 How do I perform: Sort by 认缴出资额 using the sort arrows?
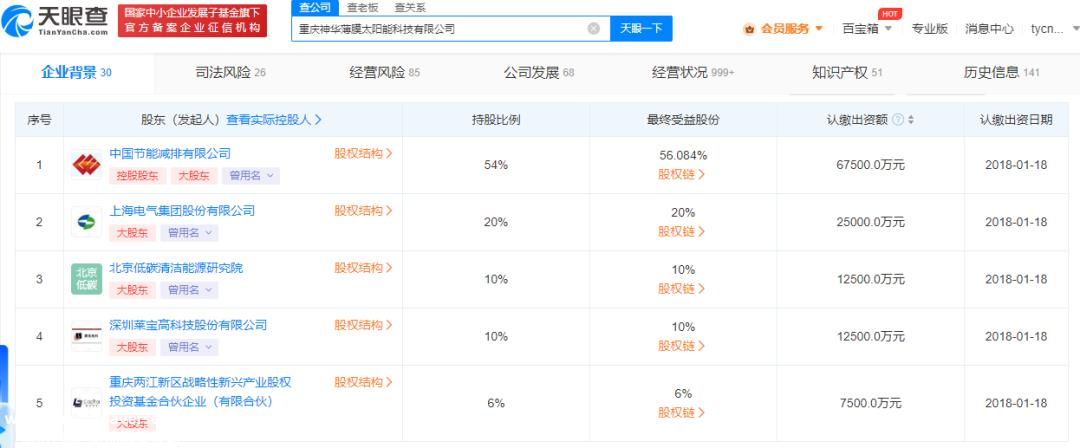point(911,120)
